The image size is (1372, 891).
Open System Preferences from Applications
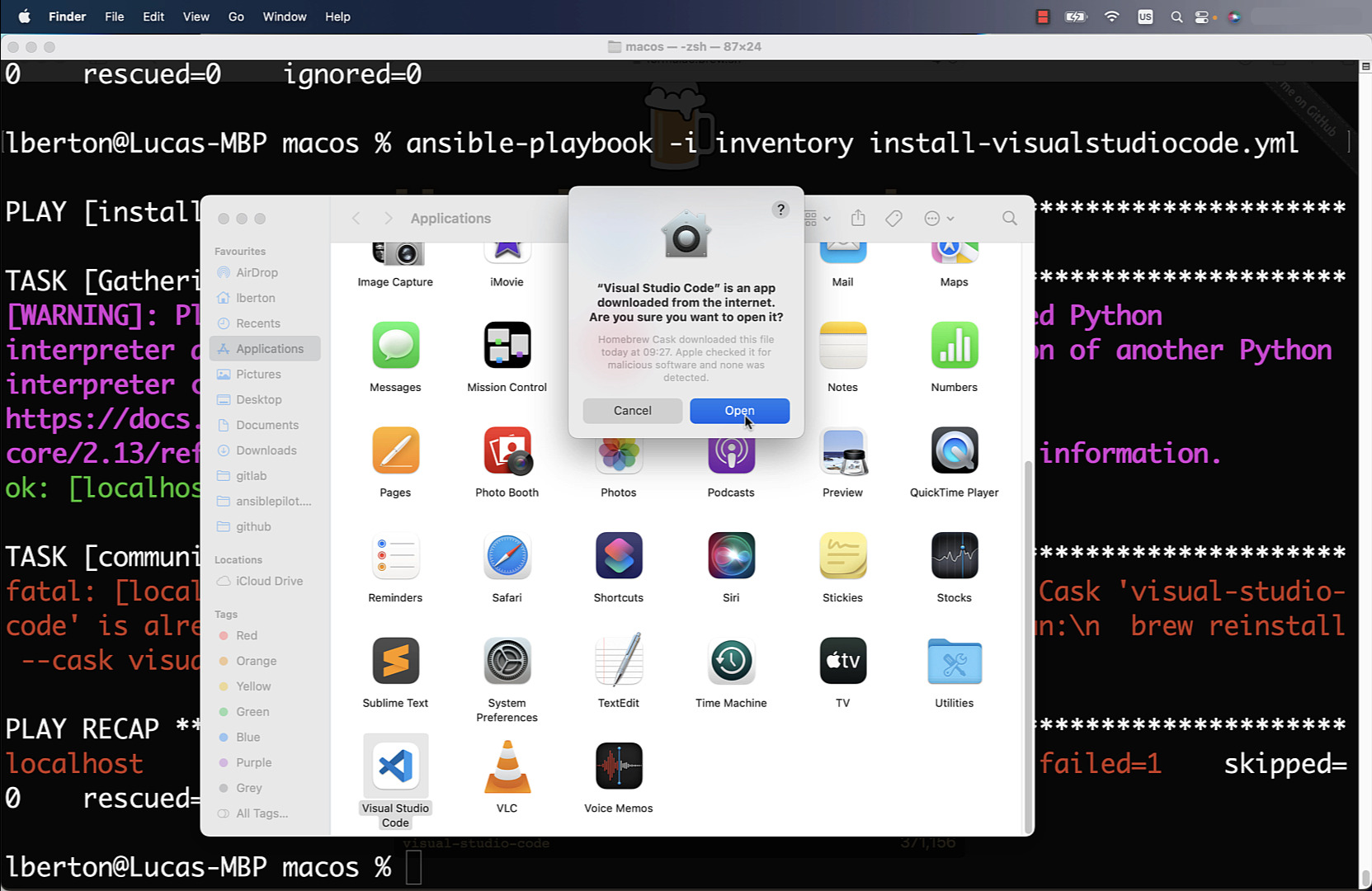pyautogui.click(x=507, y=661)
